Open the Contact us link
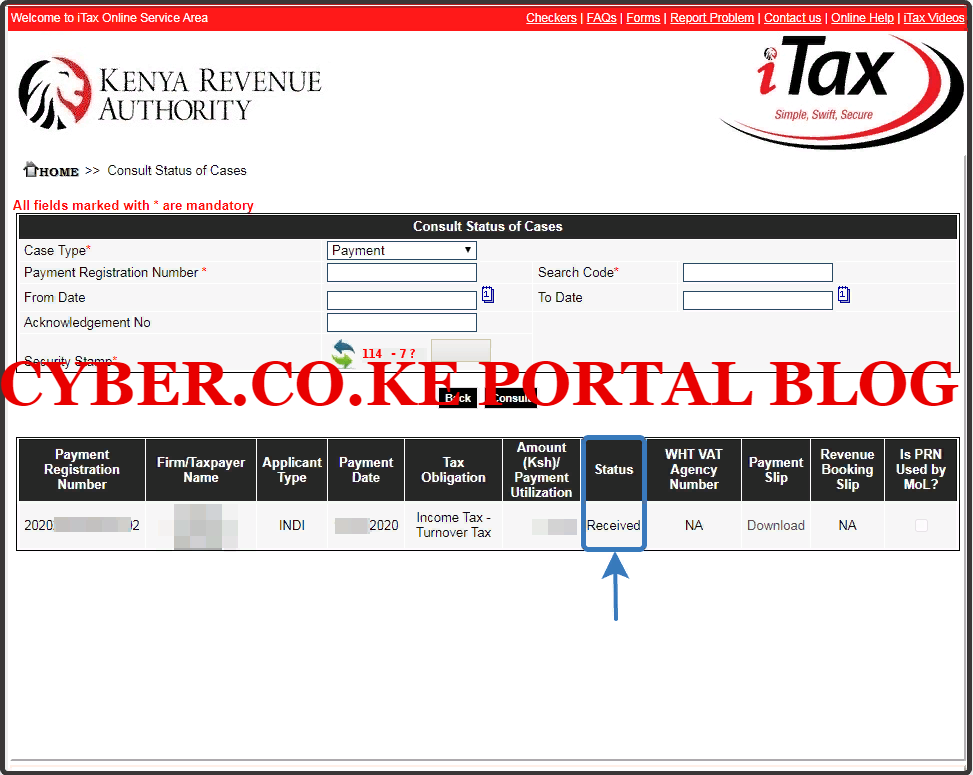Screen dimensions: 973x775 tap(792, 18)
